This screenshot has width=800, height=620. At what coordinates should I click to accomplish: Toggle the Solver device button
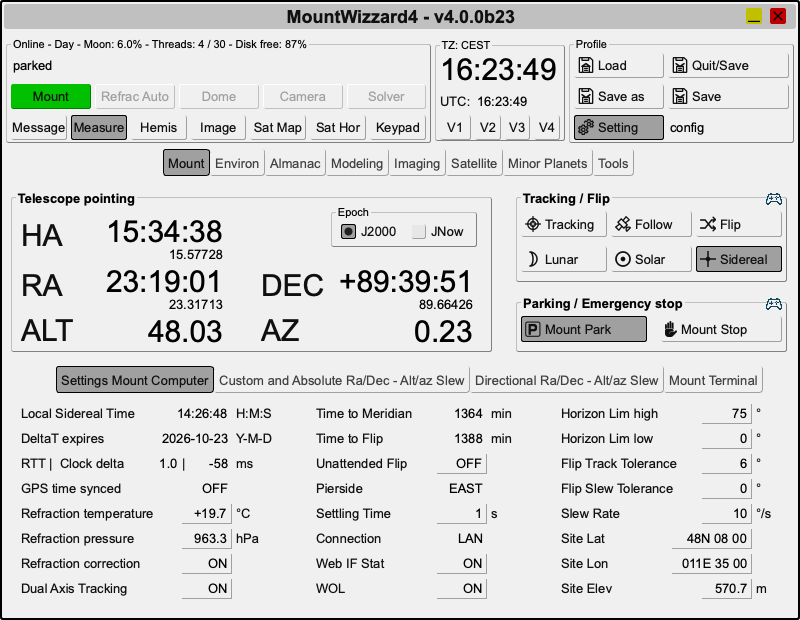(386, 96)
